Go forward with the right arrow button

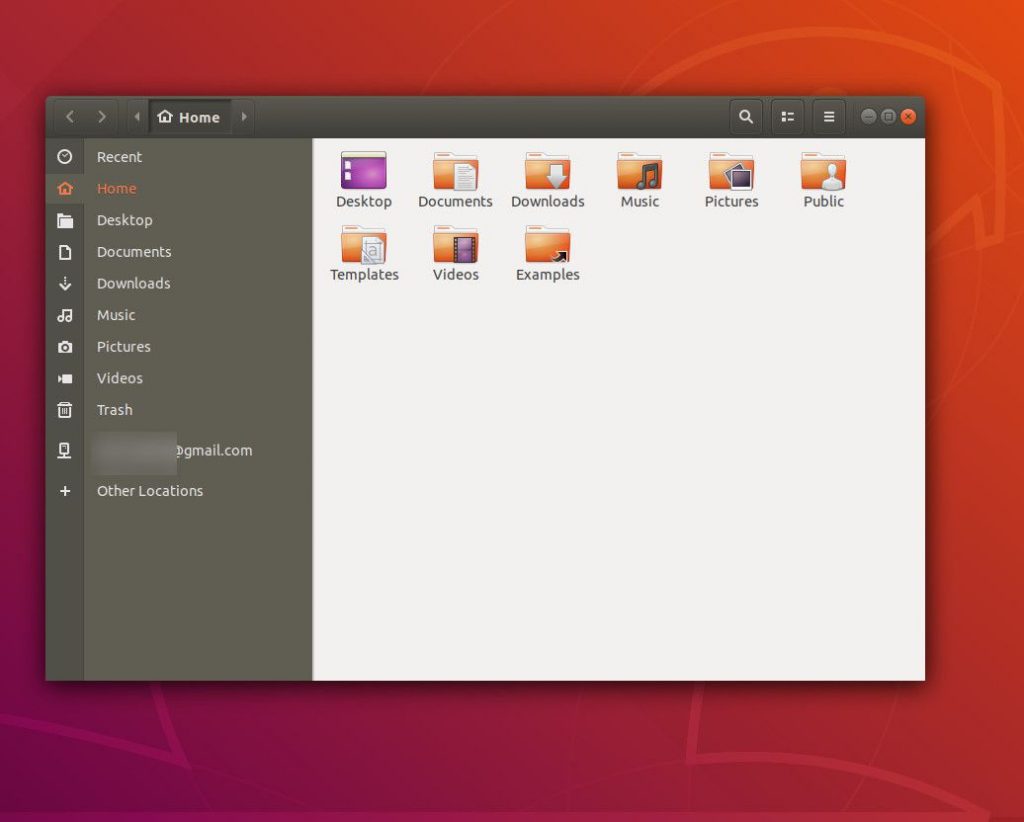tap(101, 117)
